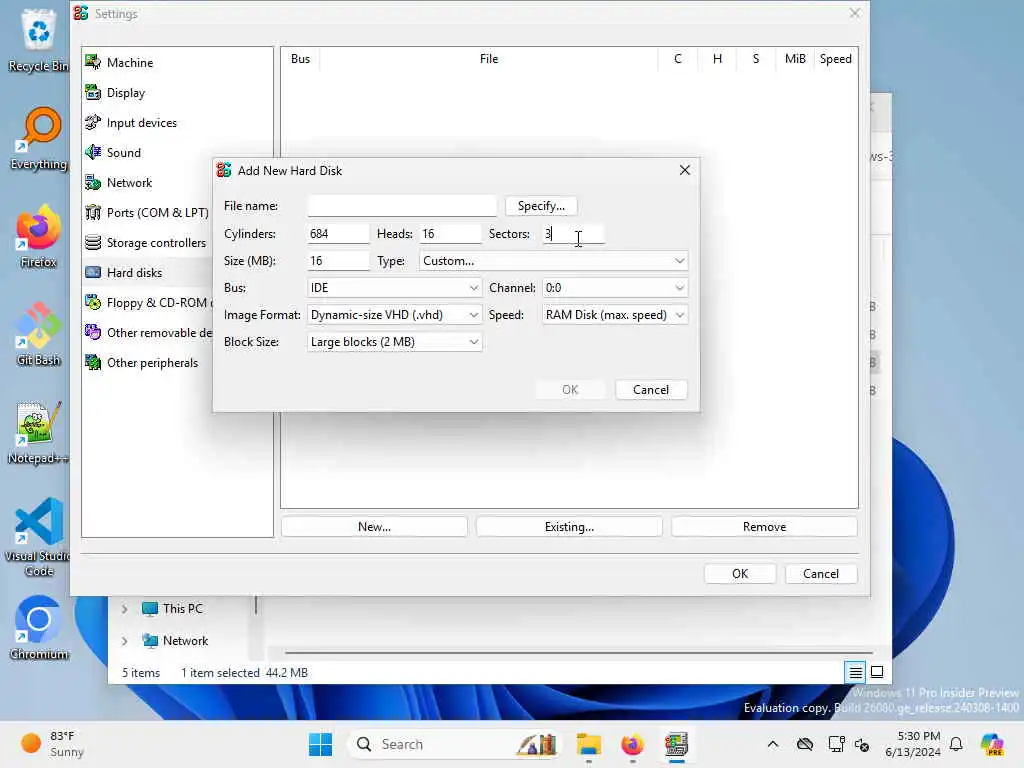Click the Size (MB) input field

pyautogui.click(x=338, y=261)
